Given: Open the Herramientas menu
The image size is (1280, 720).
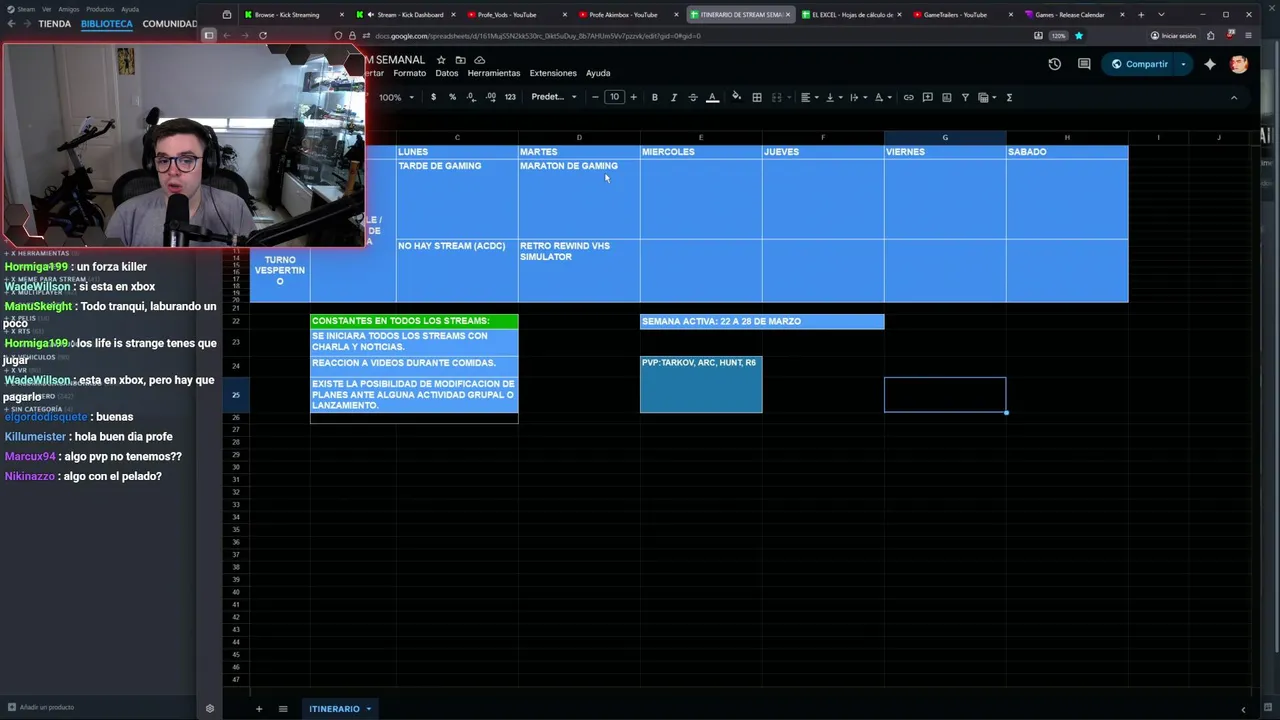Looking at the screenshot, I should pyautogui.click(x=494, y=73).
